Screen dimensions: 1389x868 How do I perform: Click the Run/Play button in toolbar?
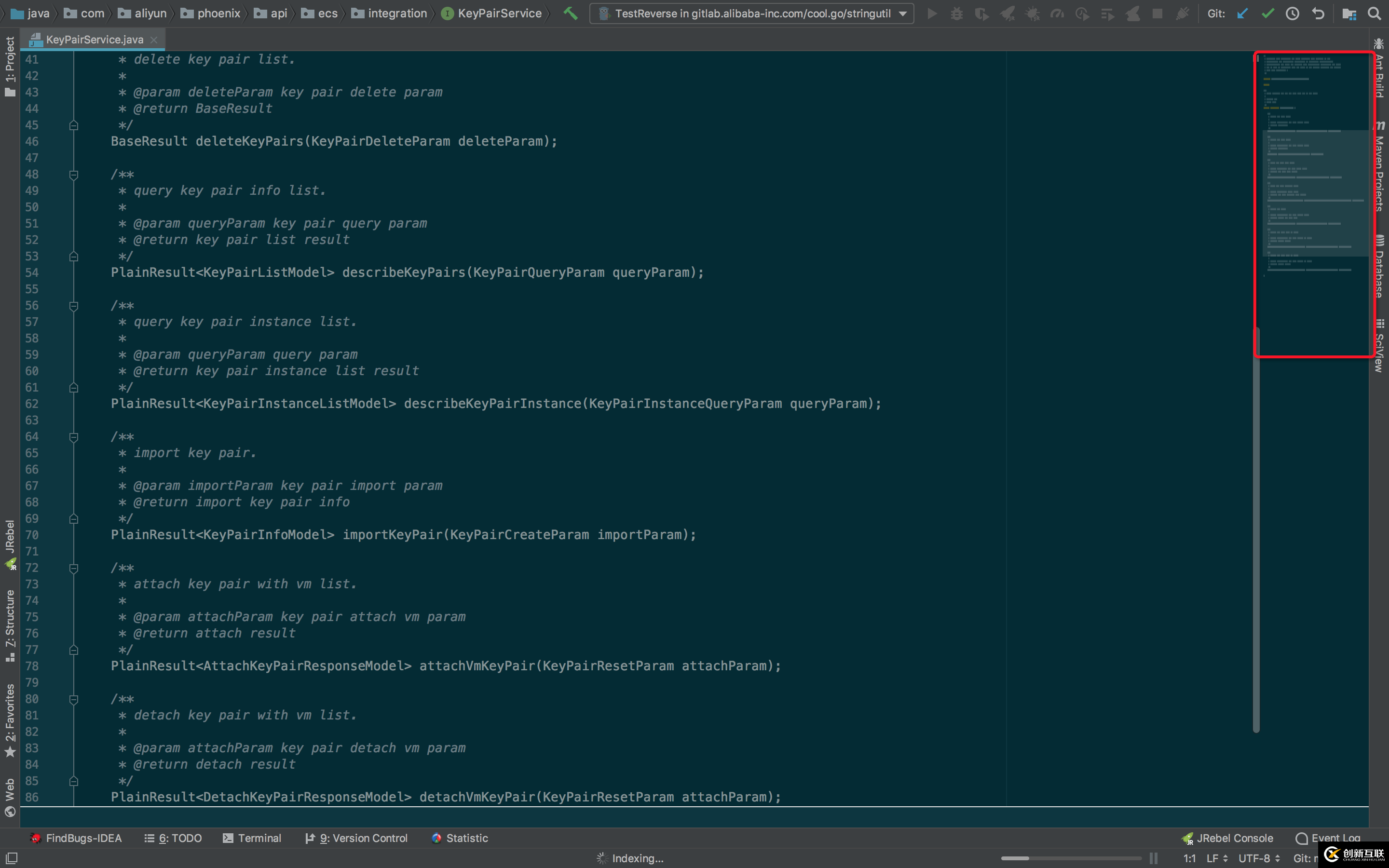[x=931, y=13]
